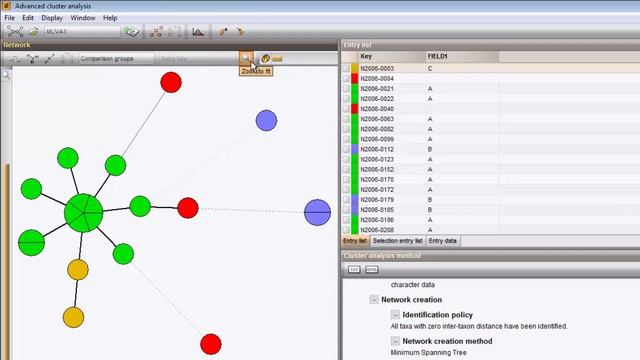Click the Zoom to fit magnifier button
This screenshot has height=360, width=640.
pos(246,59)
